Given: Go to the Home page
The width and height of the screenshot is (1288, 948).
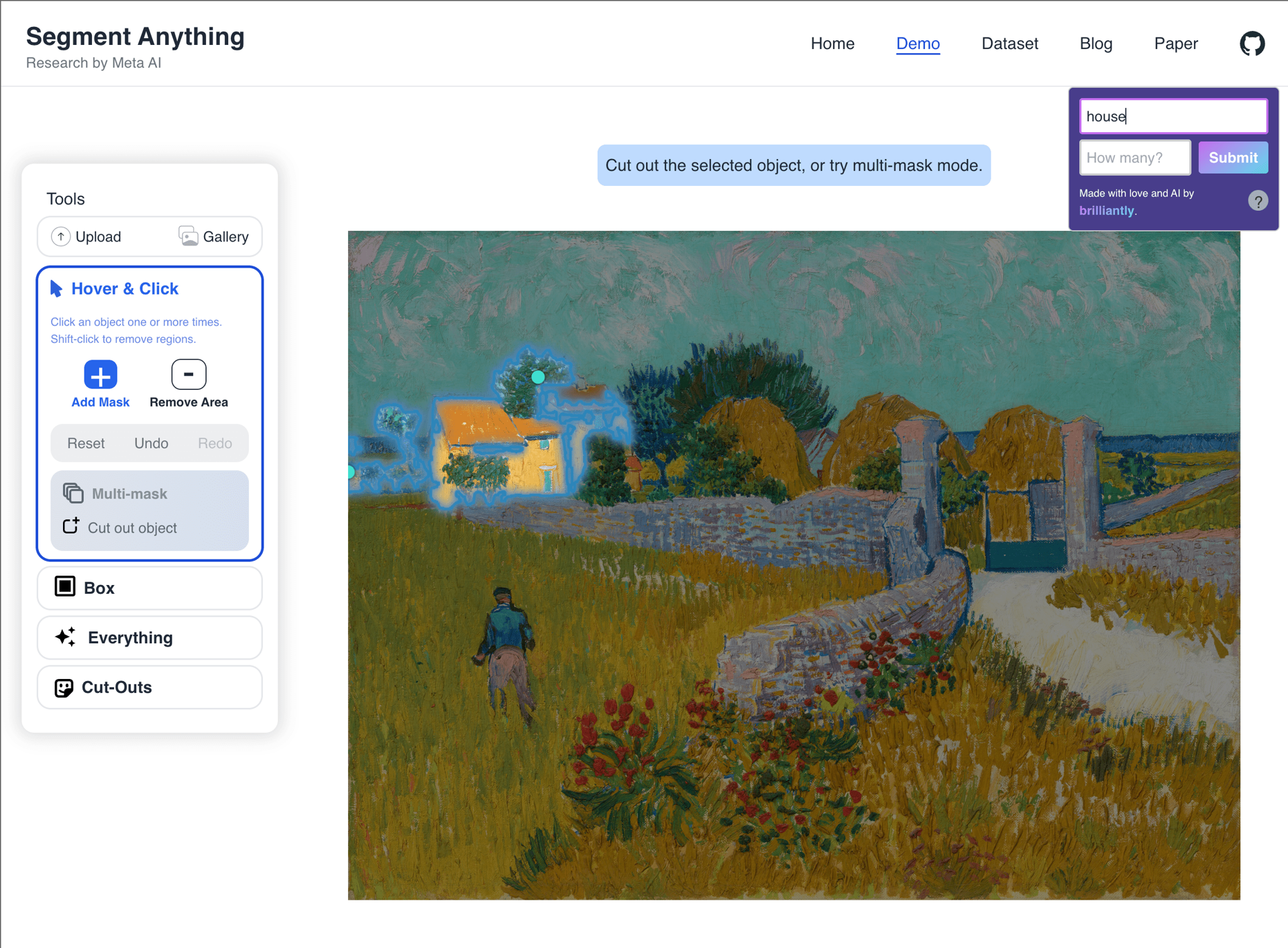Looking at the screenshot, I should (x=832, y=44).
